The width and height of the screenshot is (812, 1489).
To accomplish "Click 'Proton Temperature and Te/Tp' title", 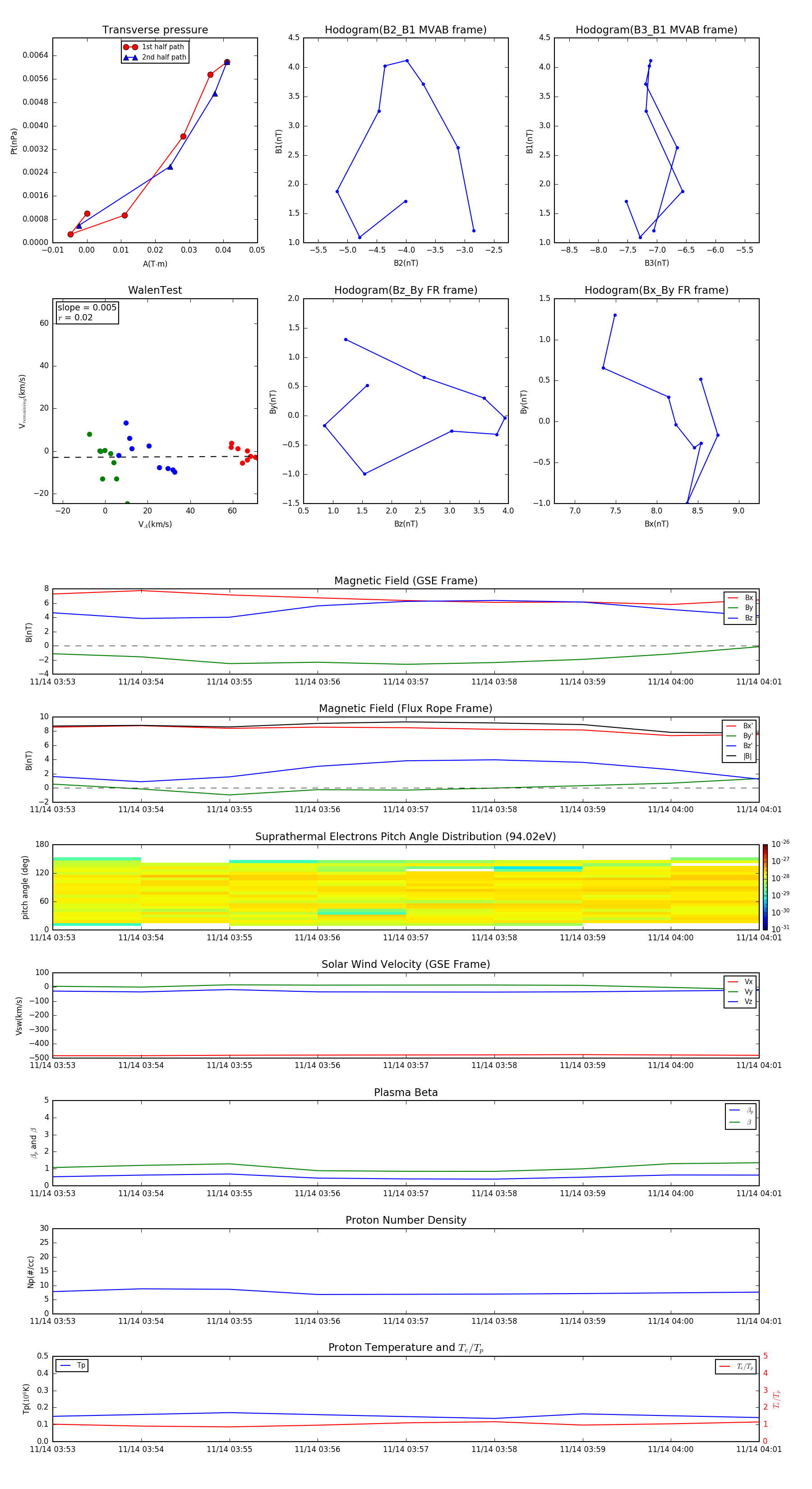I will (x=406, y=1348).
